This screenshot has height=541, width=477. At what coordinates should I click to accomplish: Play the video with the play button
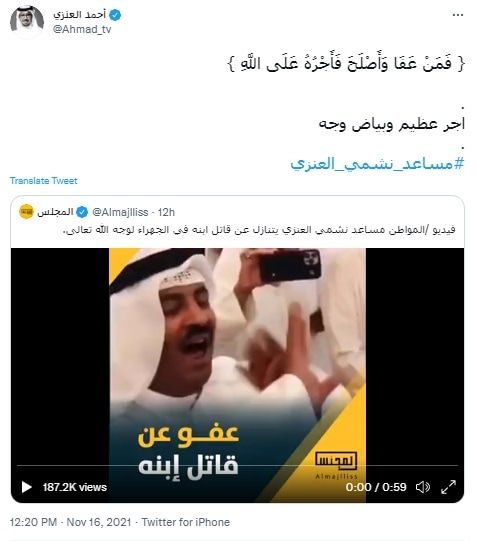pos(27,487)
